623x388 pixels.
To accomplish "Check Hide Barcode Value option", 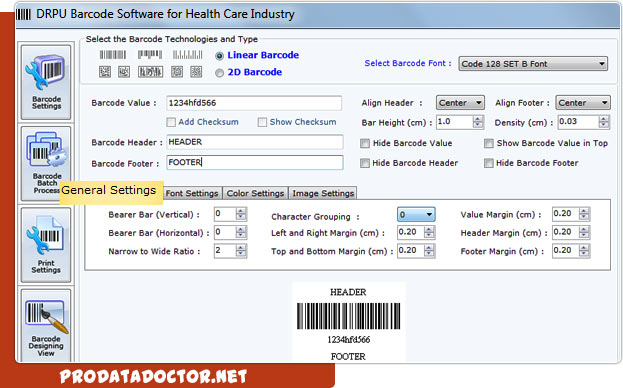I will point(365,143).
